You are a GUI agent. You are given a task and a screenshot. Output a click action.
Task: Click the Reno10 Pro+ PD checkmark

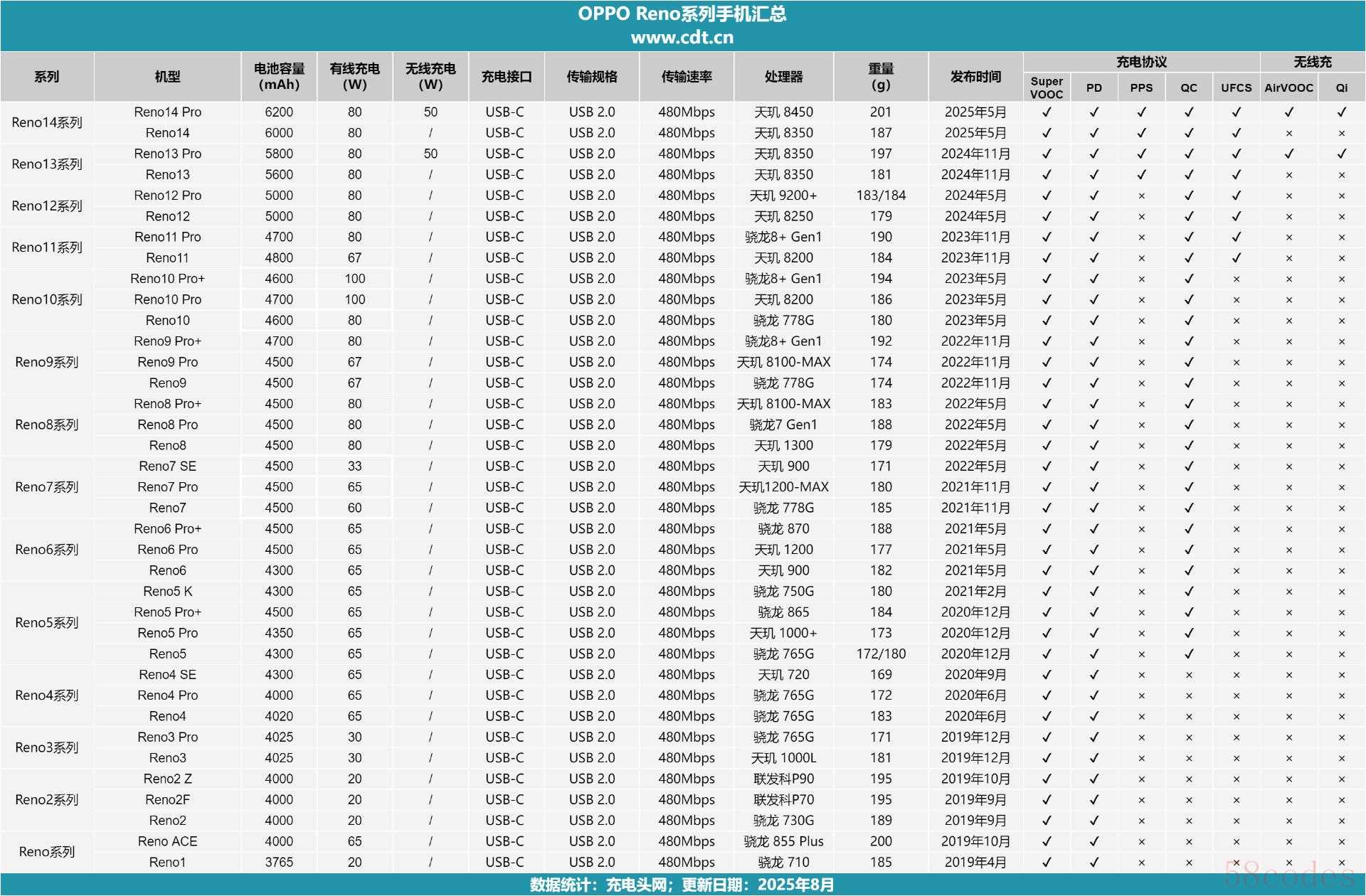(x=1094, y=279)
